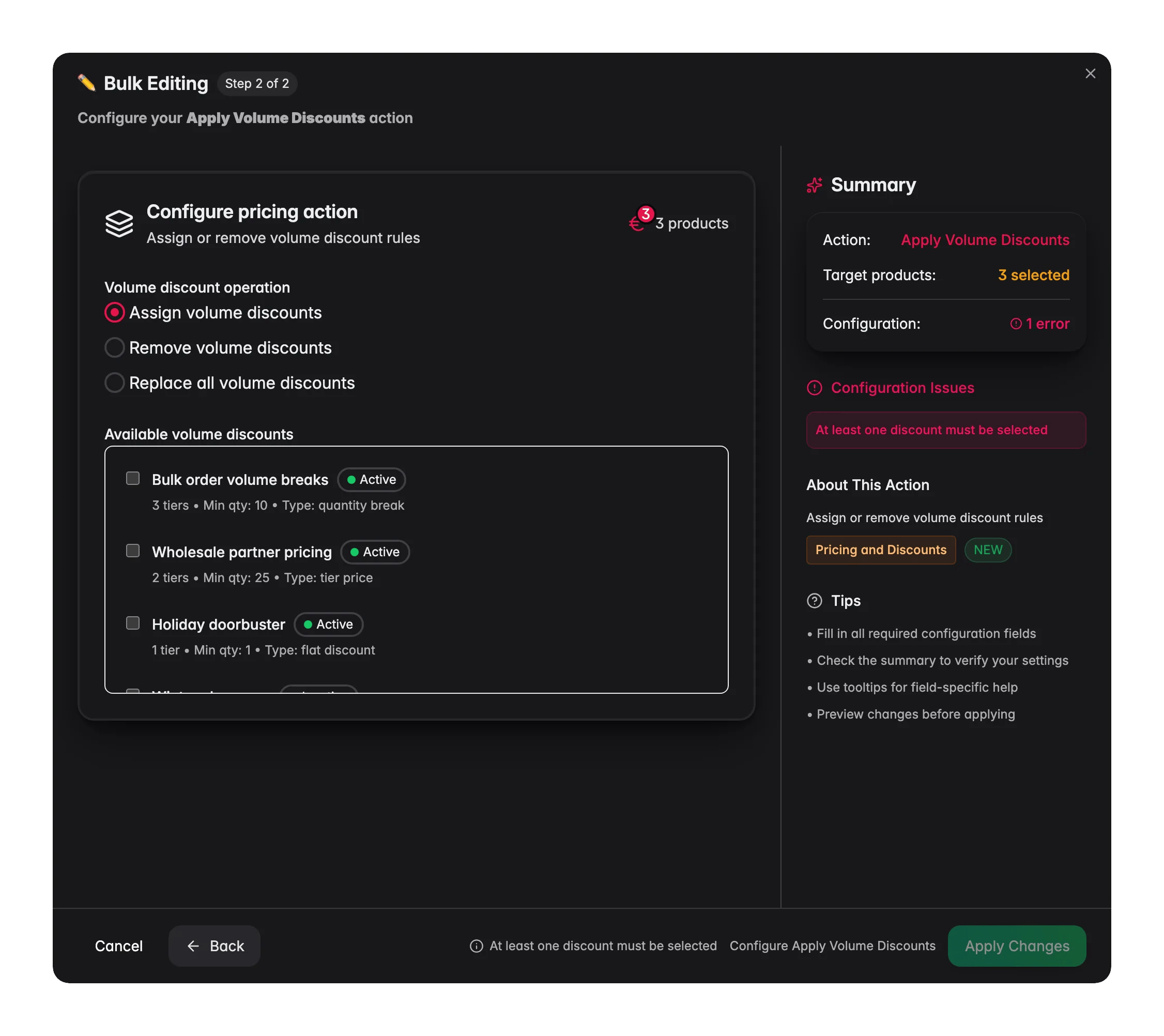Click 'Apply Volume Discounts' action value in Summary
This screenshot has width=1164, height=1036.
(985, 240)
